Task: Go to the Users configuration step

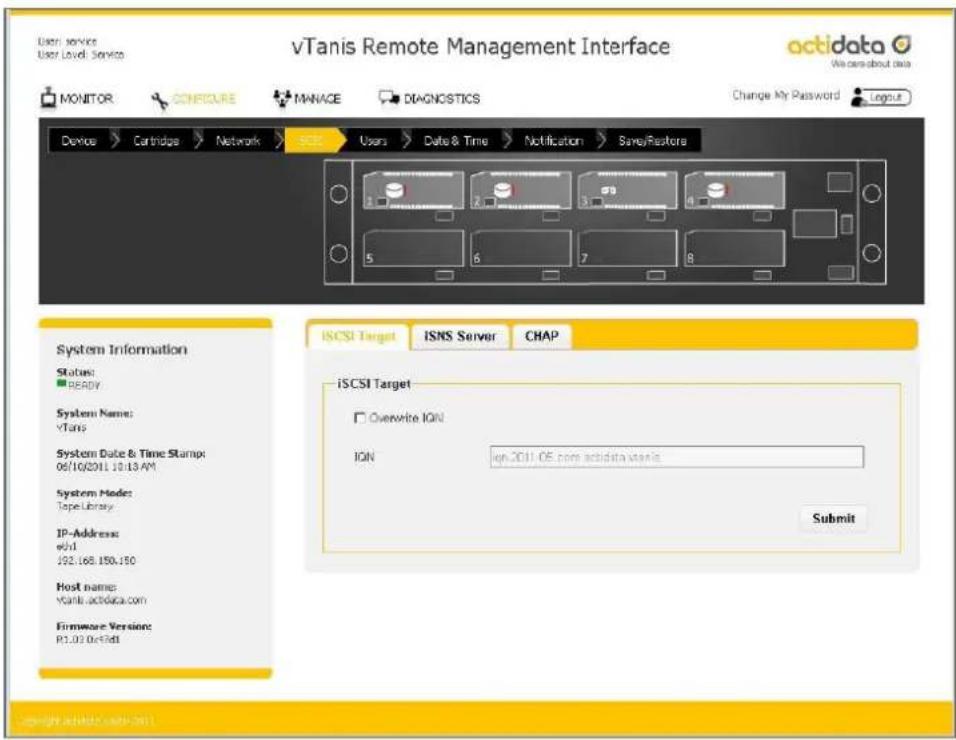Action: coord(373,141)
